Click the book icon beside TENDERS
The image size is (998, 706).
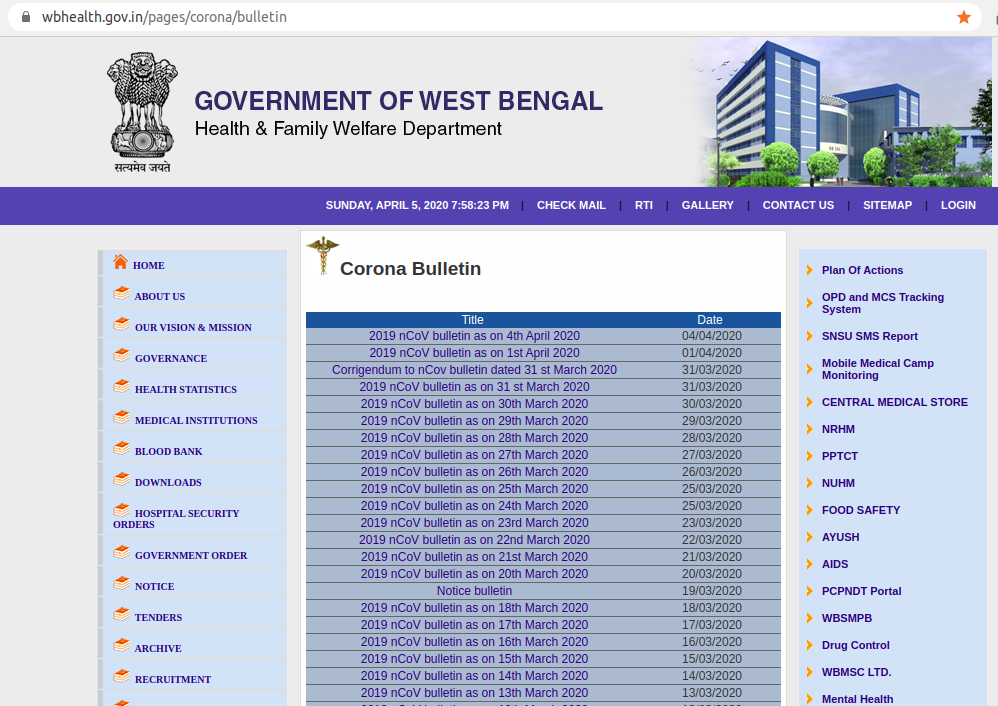pyautogui.click(x=122, y=614)
